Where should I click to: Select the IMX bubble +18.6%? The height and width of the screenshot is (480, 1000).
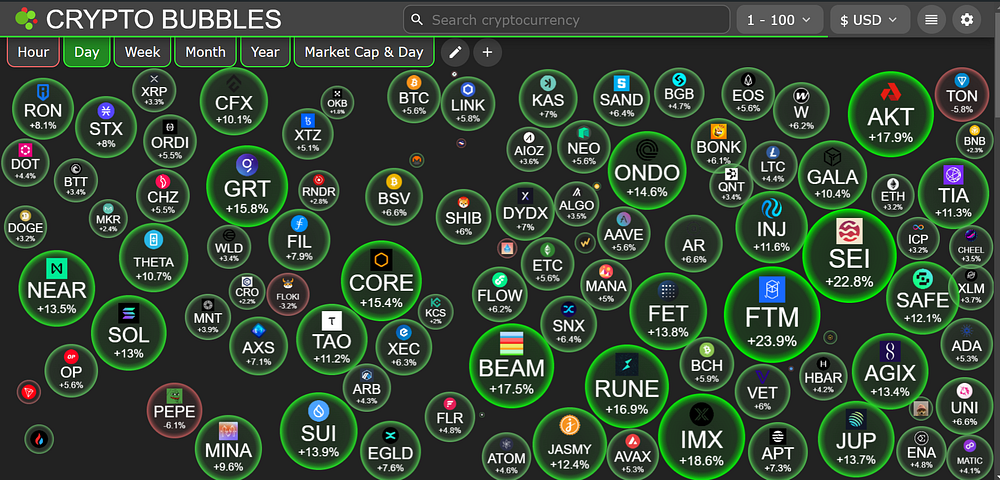tap(702, 437)
